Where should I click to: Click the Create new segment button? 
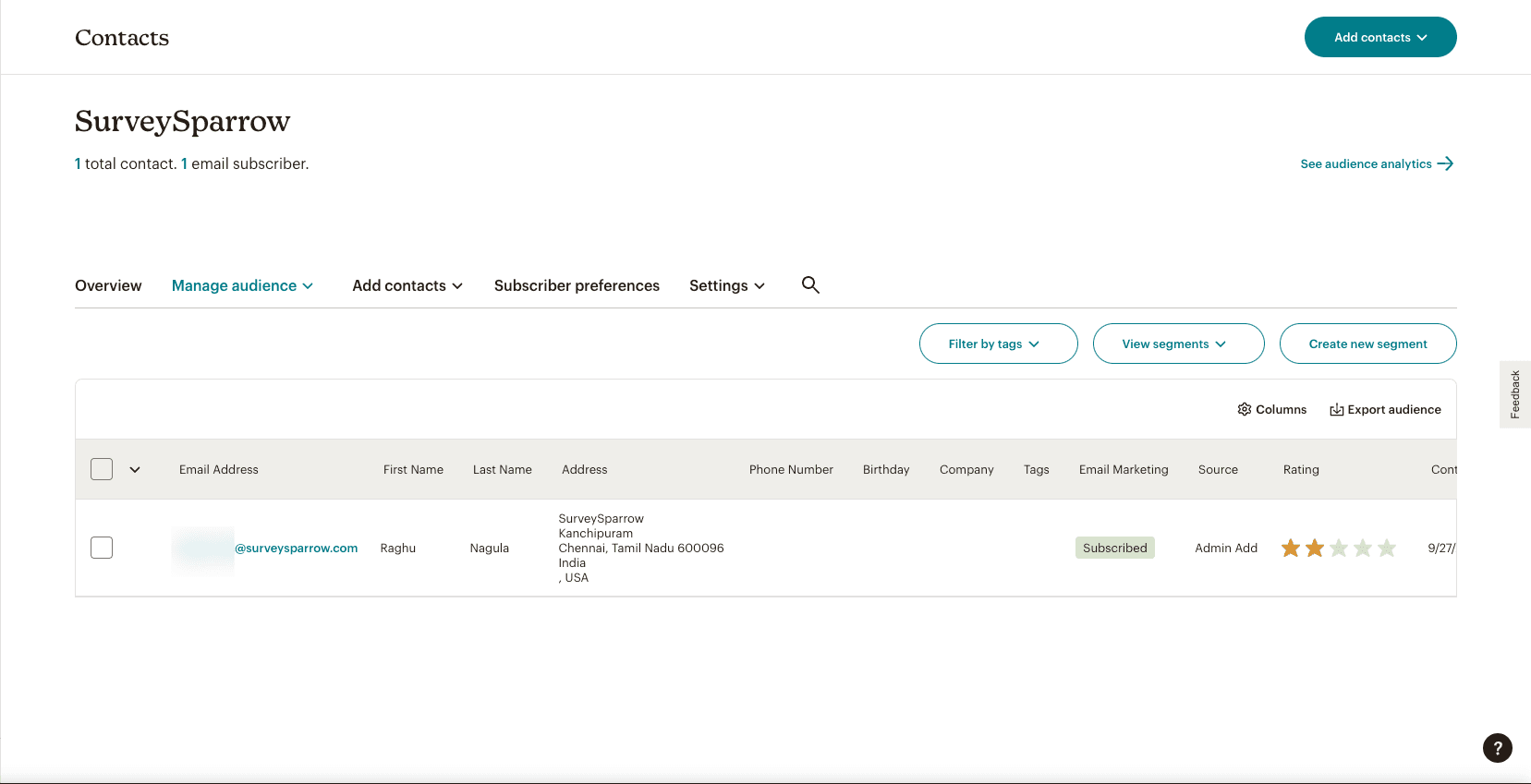(1367, 344)
